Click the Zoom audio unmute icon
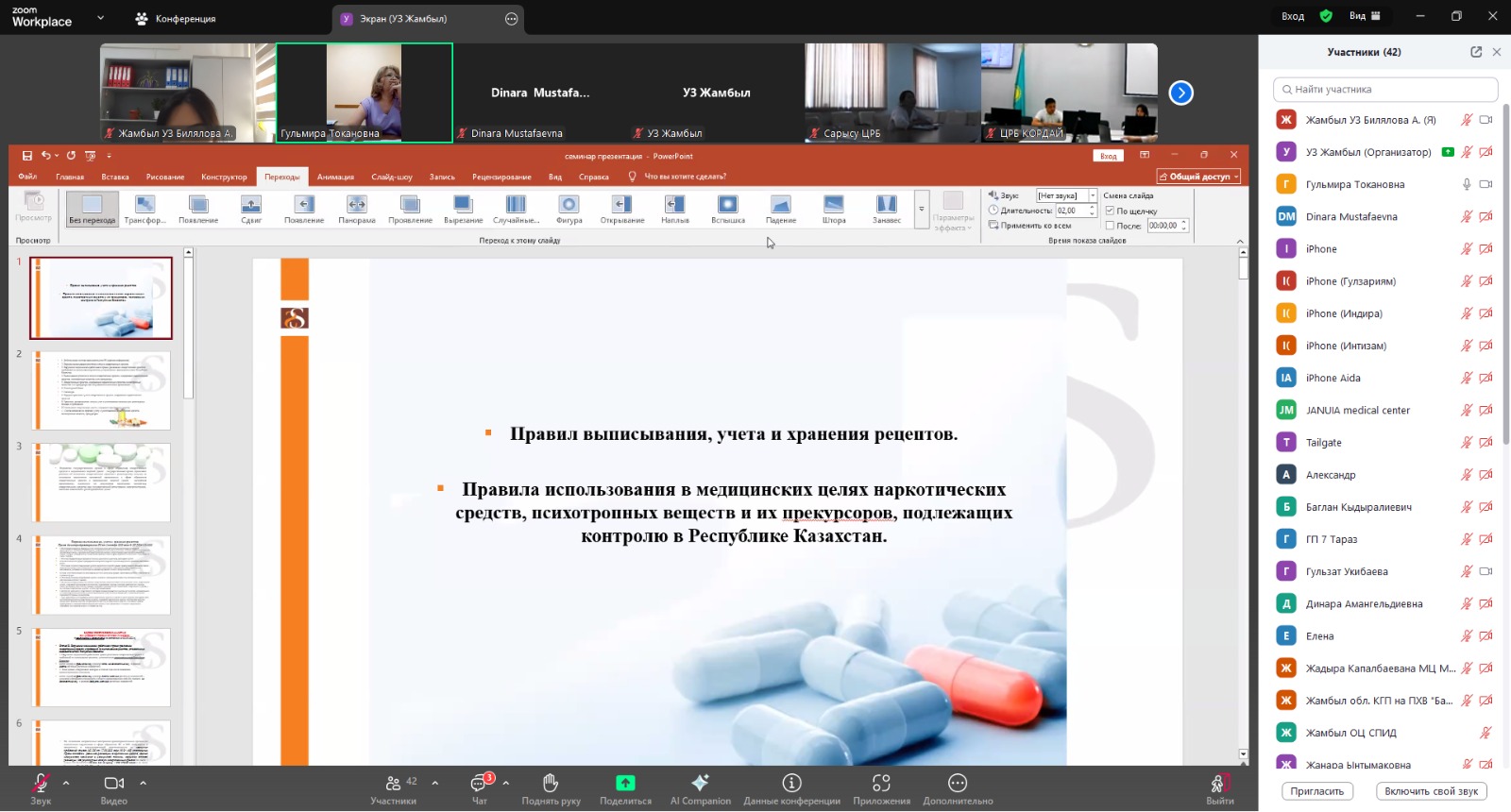Image resolution: width=1511 pixels, height=812 pixels. pyautogui.click(x=40, y=783)
